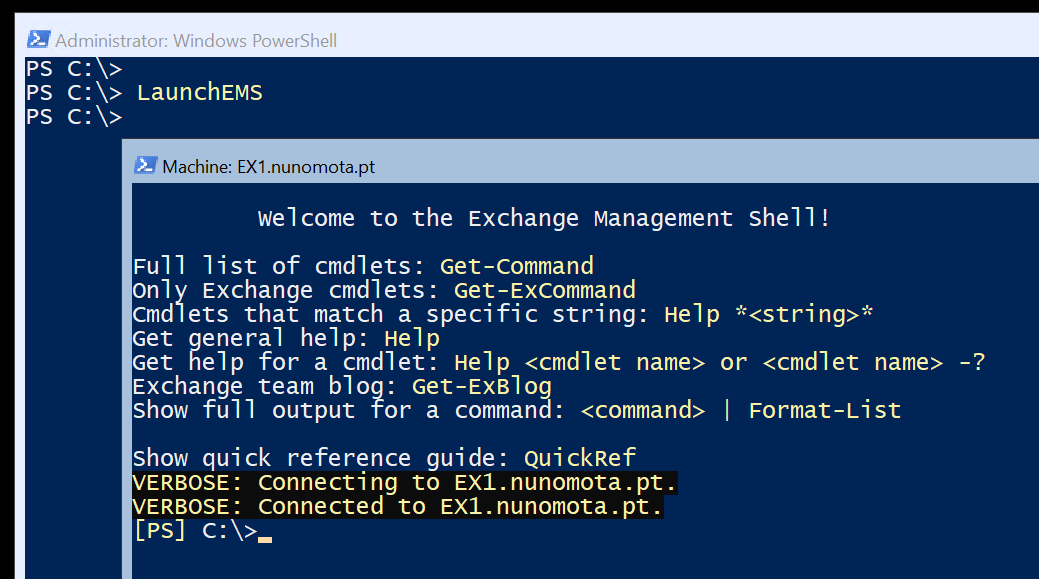The height and width of the screenshot is (579, 1039).
Task: Click the LaunchEMS command text
Action: [199, 93]
